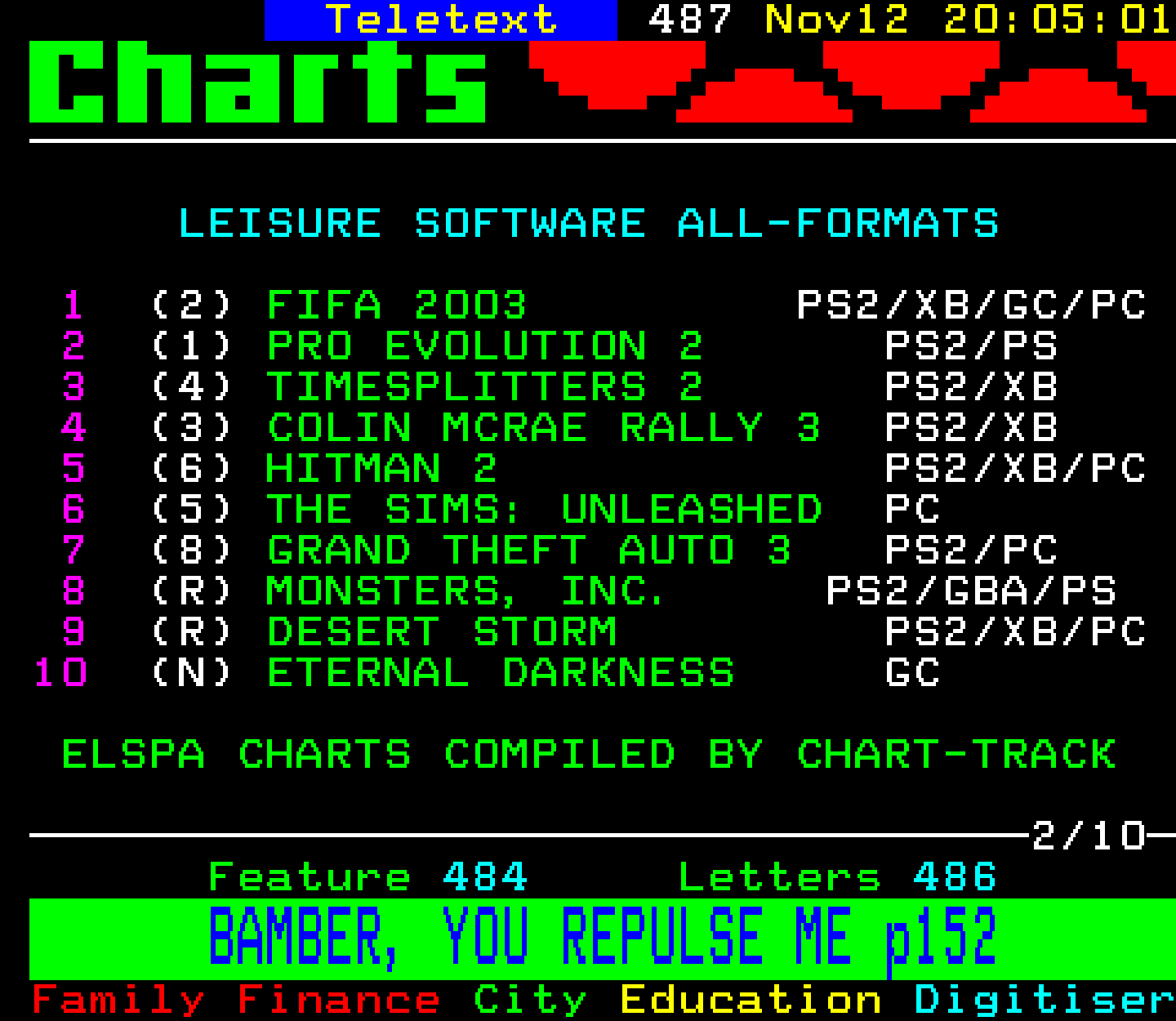This screenshot has height=1021, width=1176.
Task: Select the GRAND THEFT AUTO 3 entry
Action: point(529,551)
